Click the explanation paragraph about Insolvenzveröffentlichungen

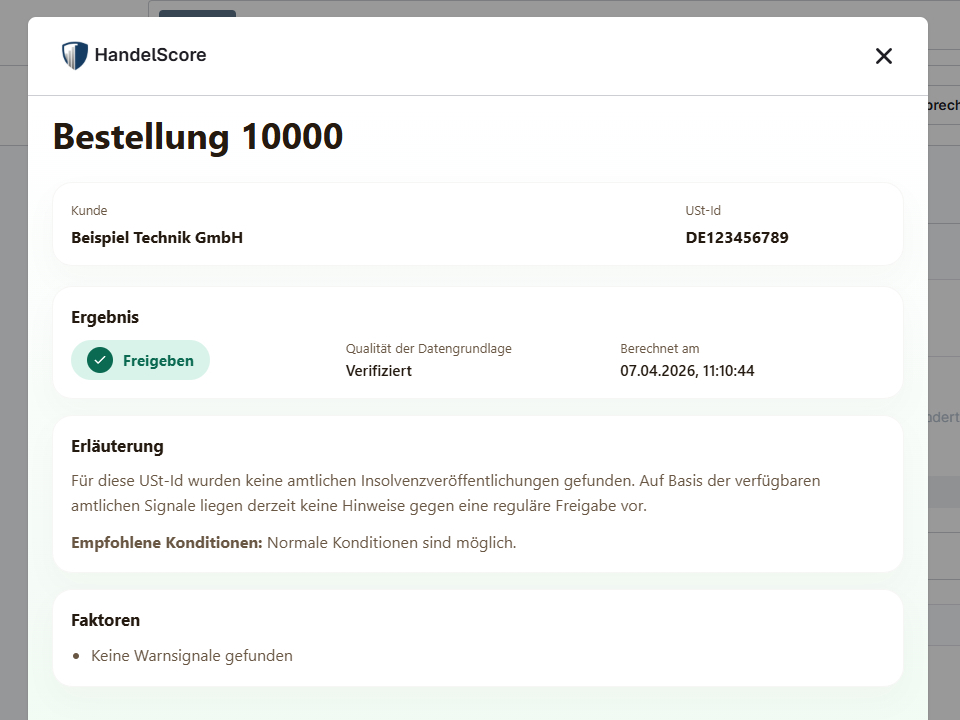(446, 493)
